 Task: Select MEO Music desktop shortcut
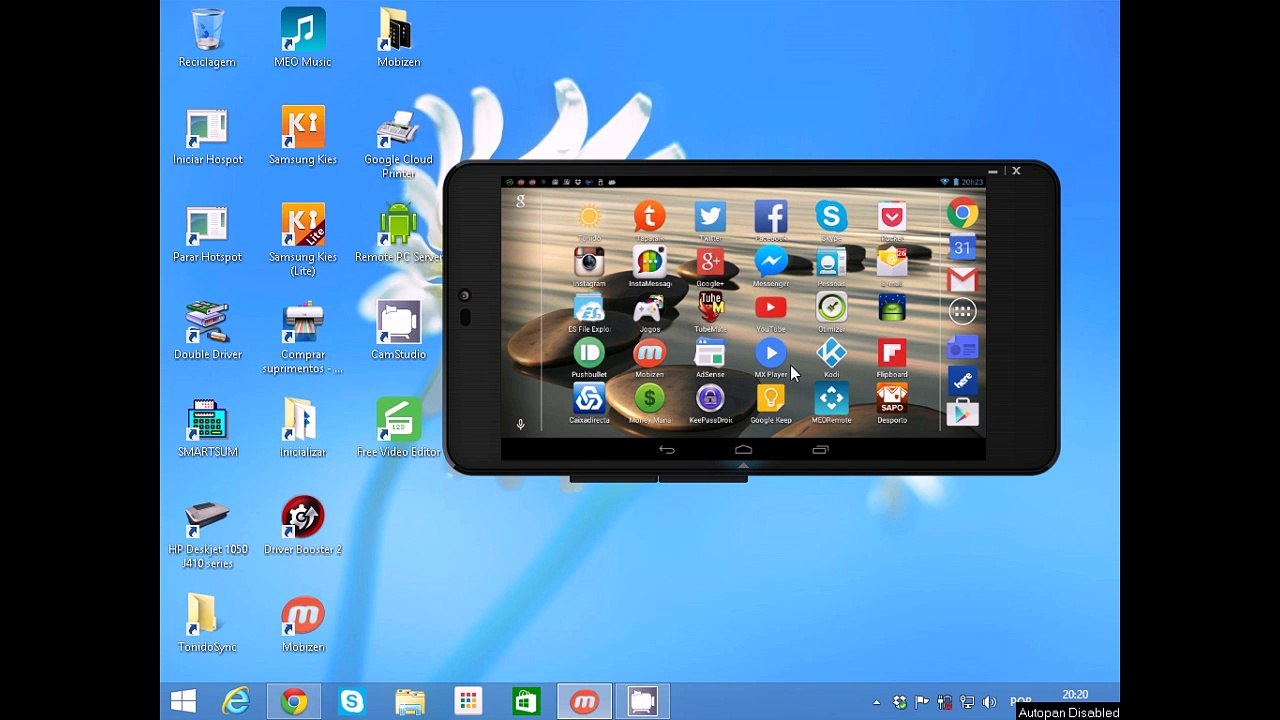pos(303,38)
